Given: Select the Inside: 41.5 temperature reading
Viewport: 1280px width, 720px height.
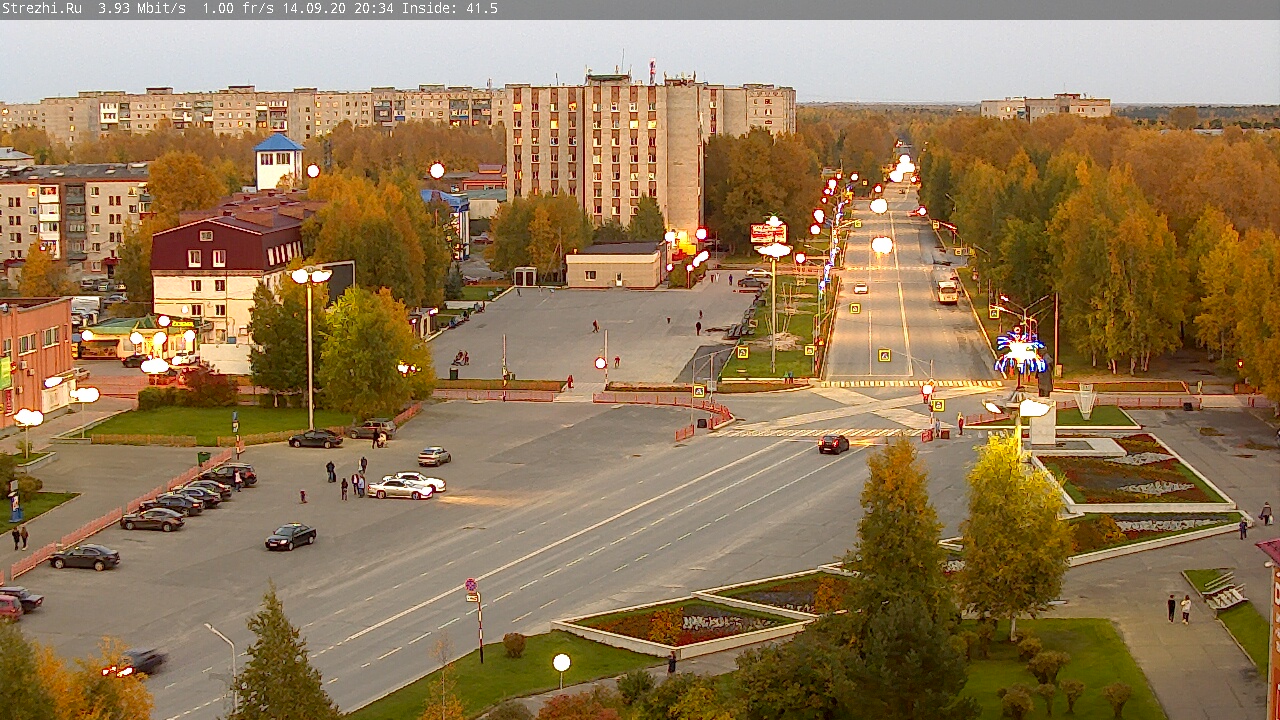Looking at the screenshot, I should point(450,8).
